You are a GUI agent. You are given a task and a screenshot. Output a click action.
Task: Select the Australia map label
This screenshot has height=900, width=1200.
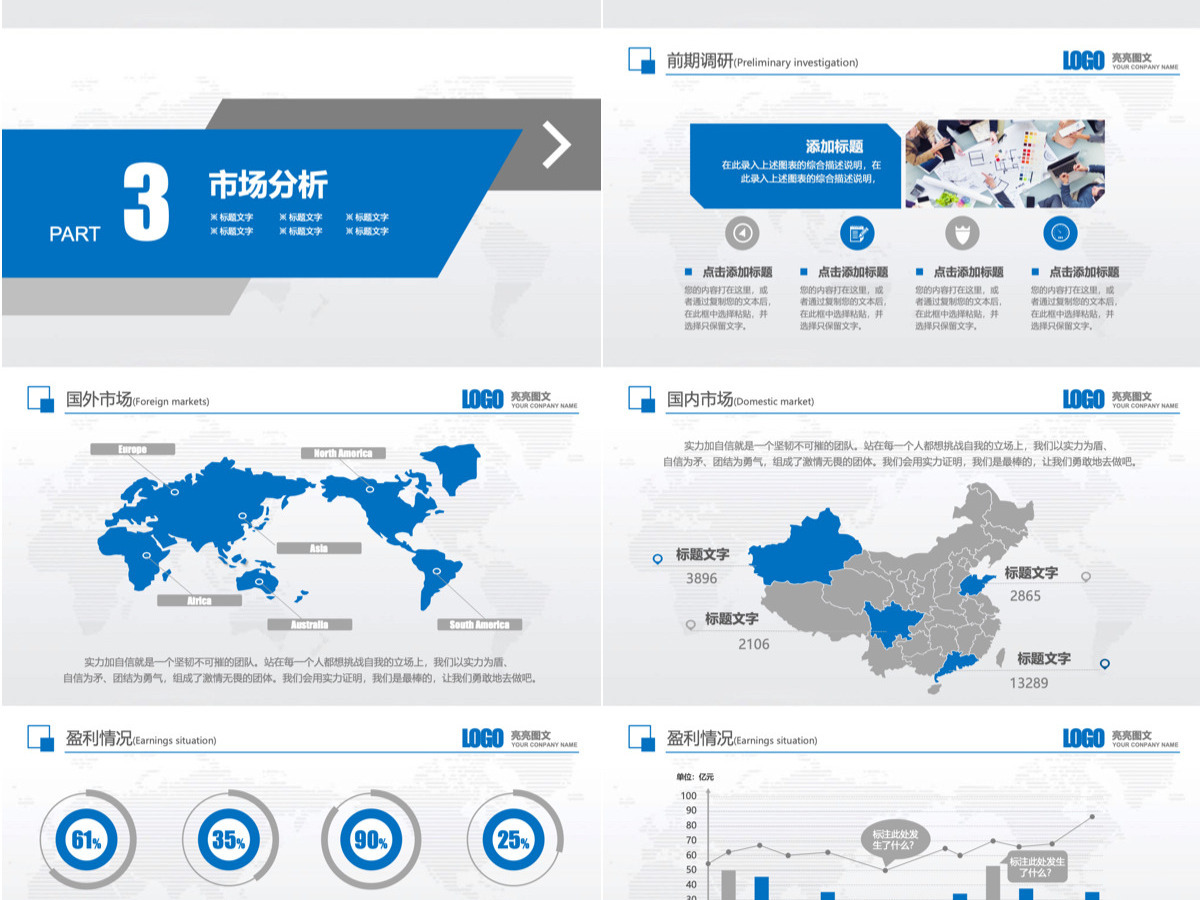point(309,624)
